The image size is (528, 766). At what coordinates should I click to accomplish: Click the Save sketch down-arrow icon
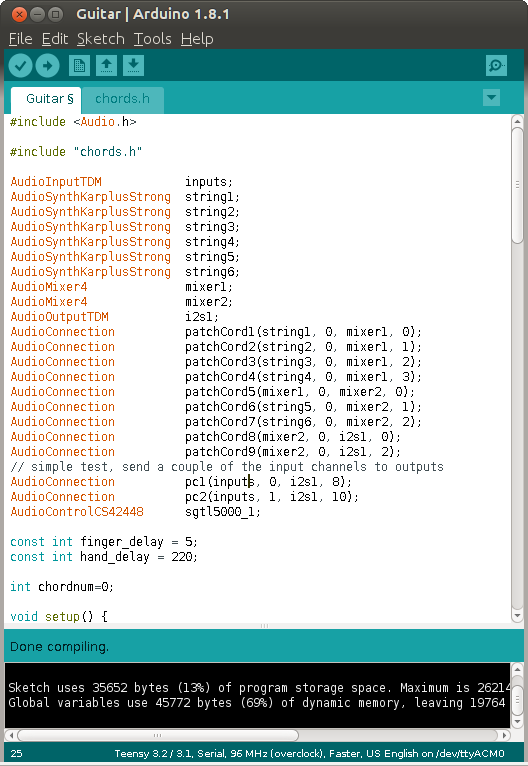[133, 65]
